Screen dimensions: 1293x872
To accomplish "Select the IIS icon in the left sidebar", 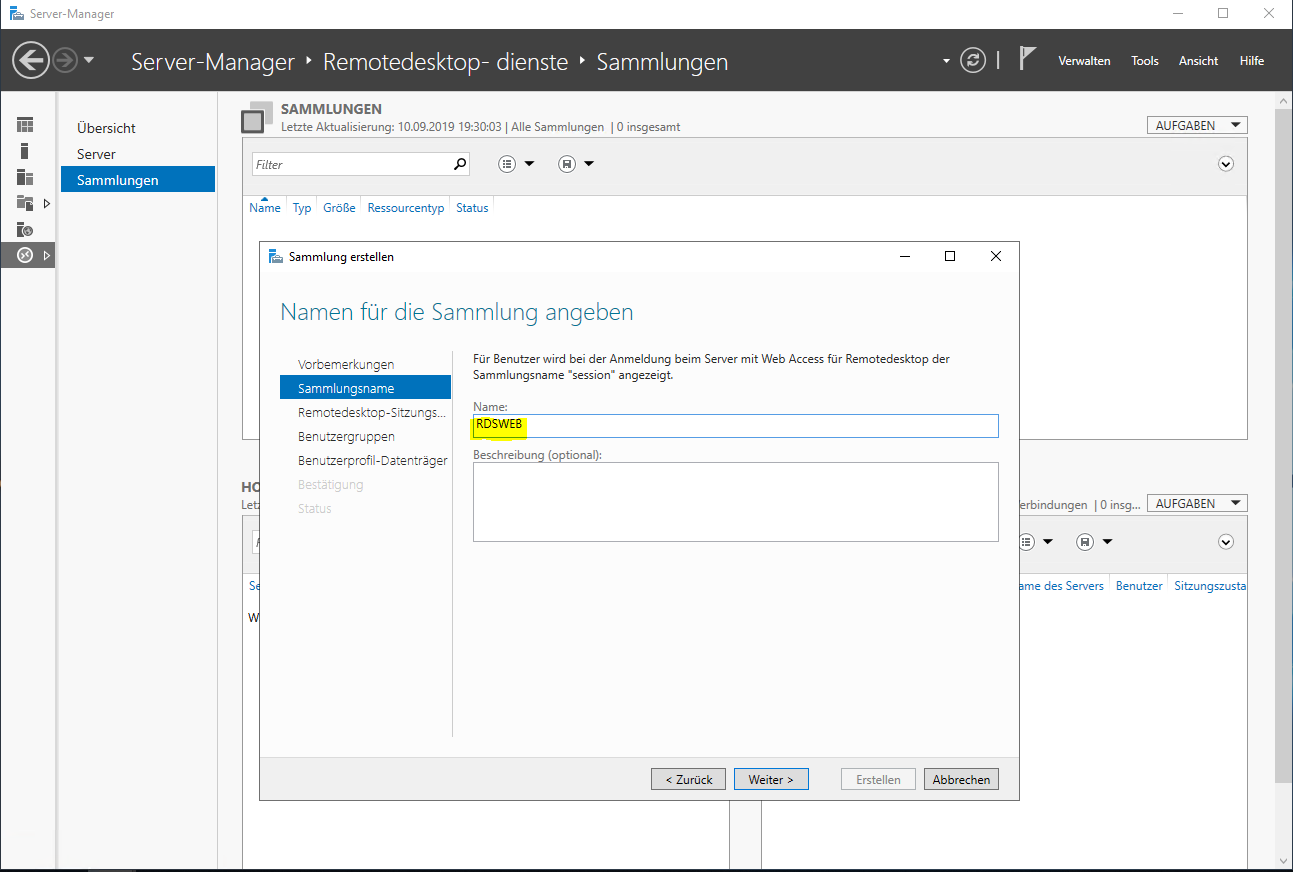I will [25, 229].
